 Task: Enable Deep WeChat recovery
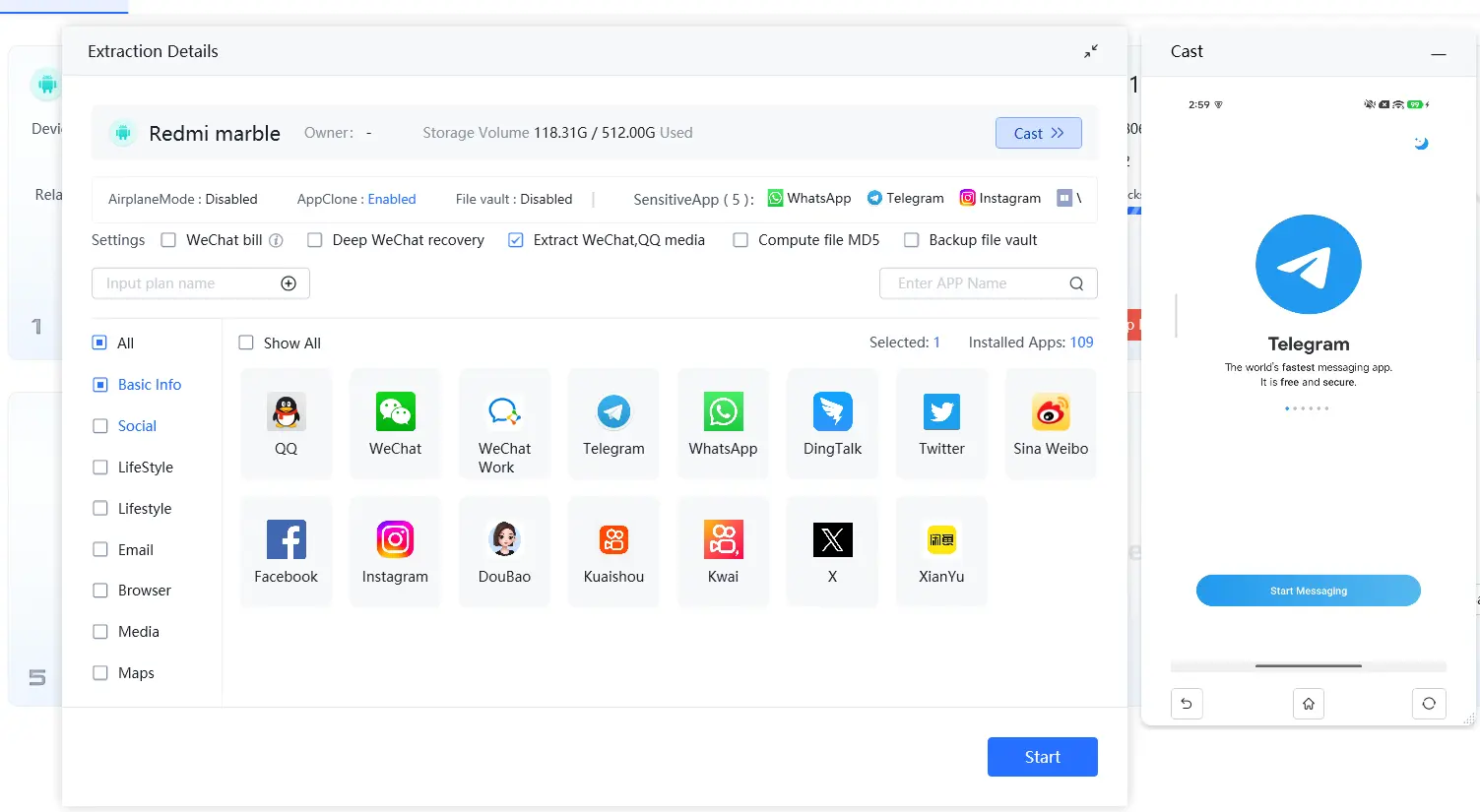315,240
